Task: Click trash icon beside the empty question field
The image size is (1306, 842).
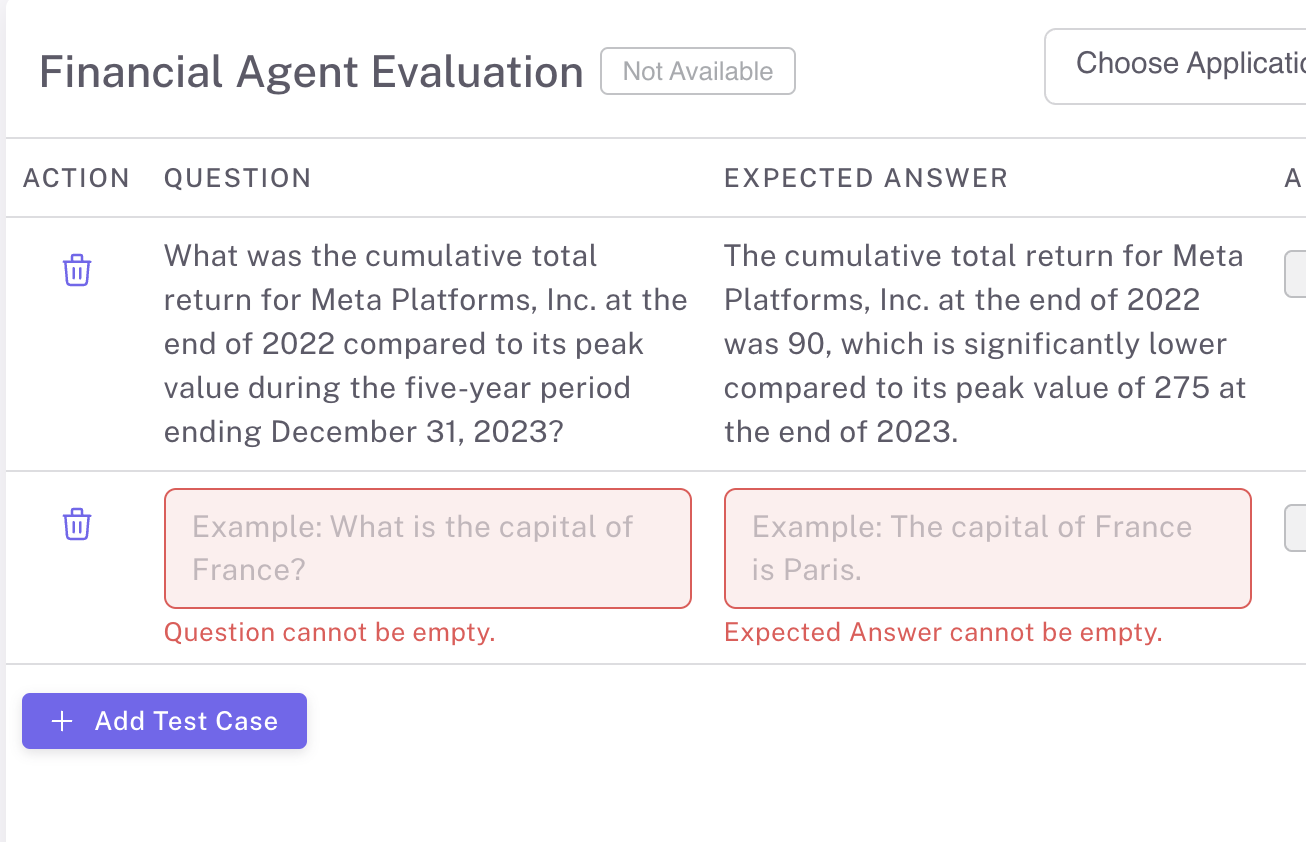Action: point(77,524)
